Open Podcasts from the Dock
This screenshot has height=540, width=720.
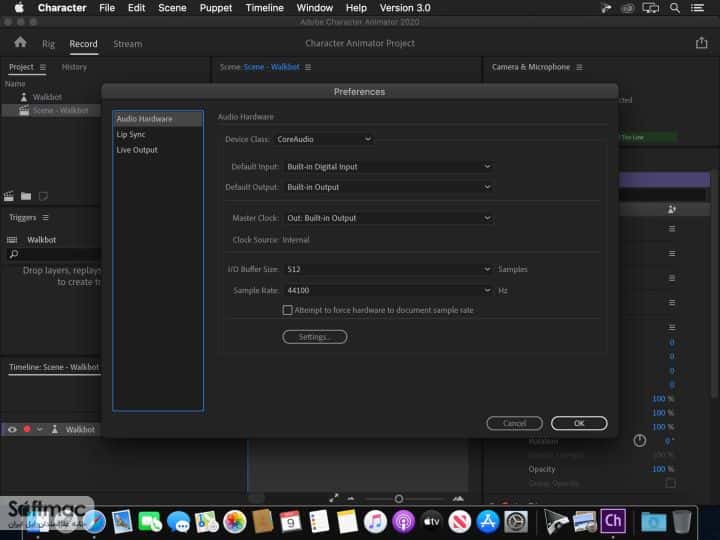coord(403,522)
